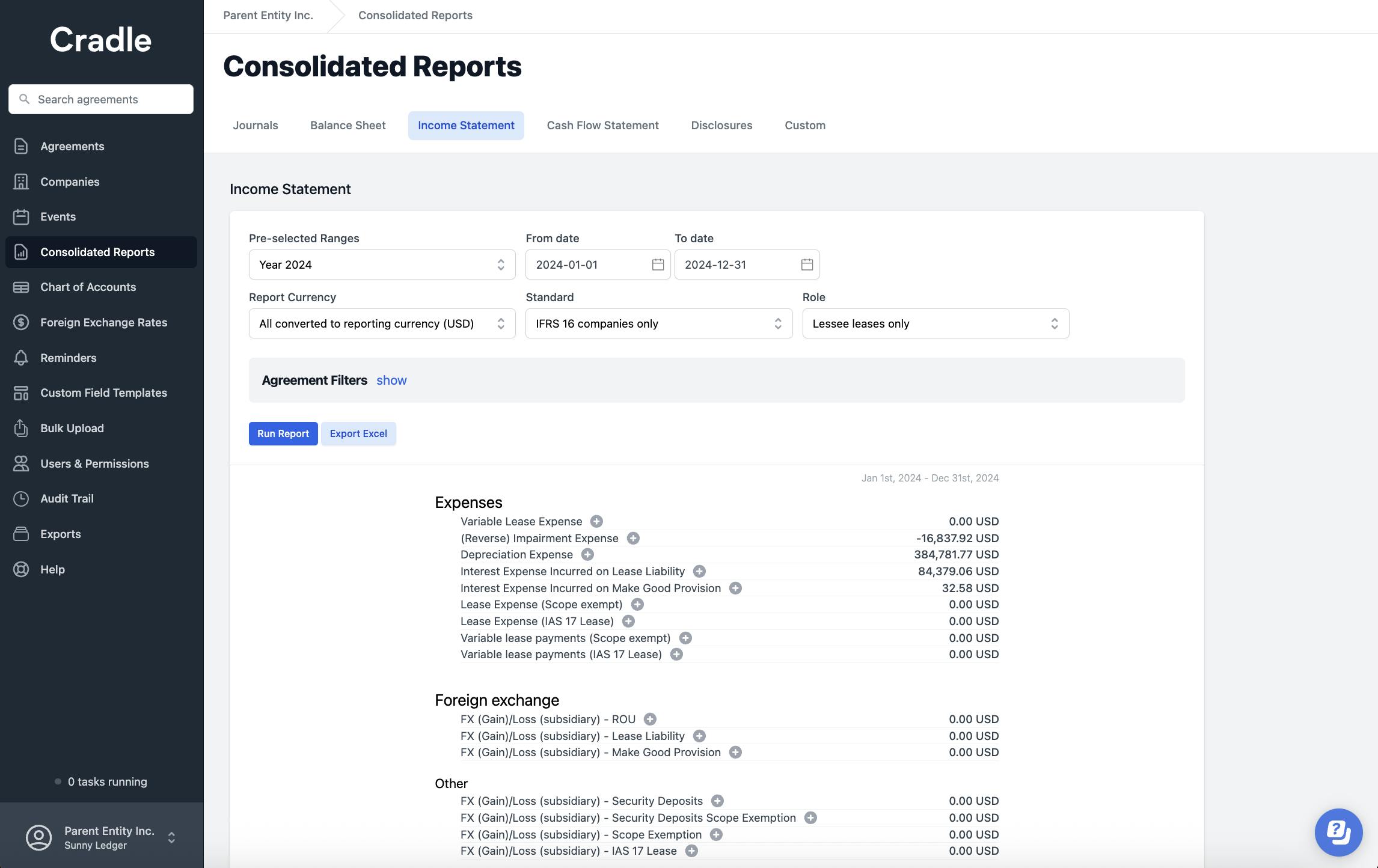This screenshot has height=868, width=1378.
Task: Click the Exports icon in sidebar
Action: pyautogui.click(x=21, y=534)
